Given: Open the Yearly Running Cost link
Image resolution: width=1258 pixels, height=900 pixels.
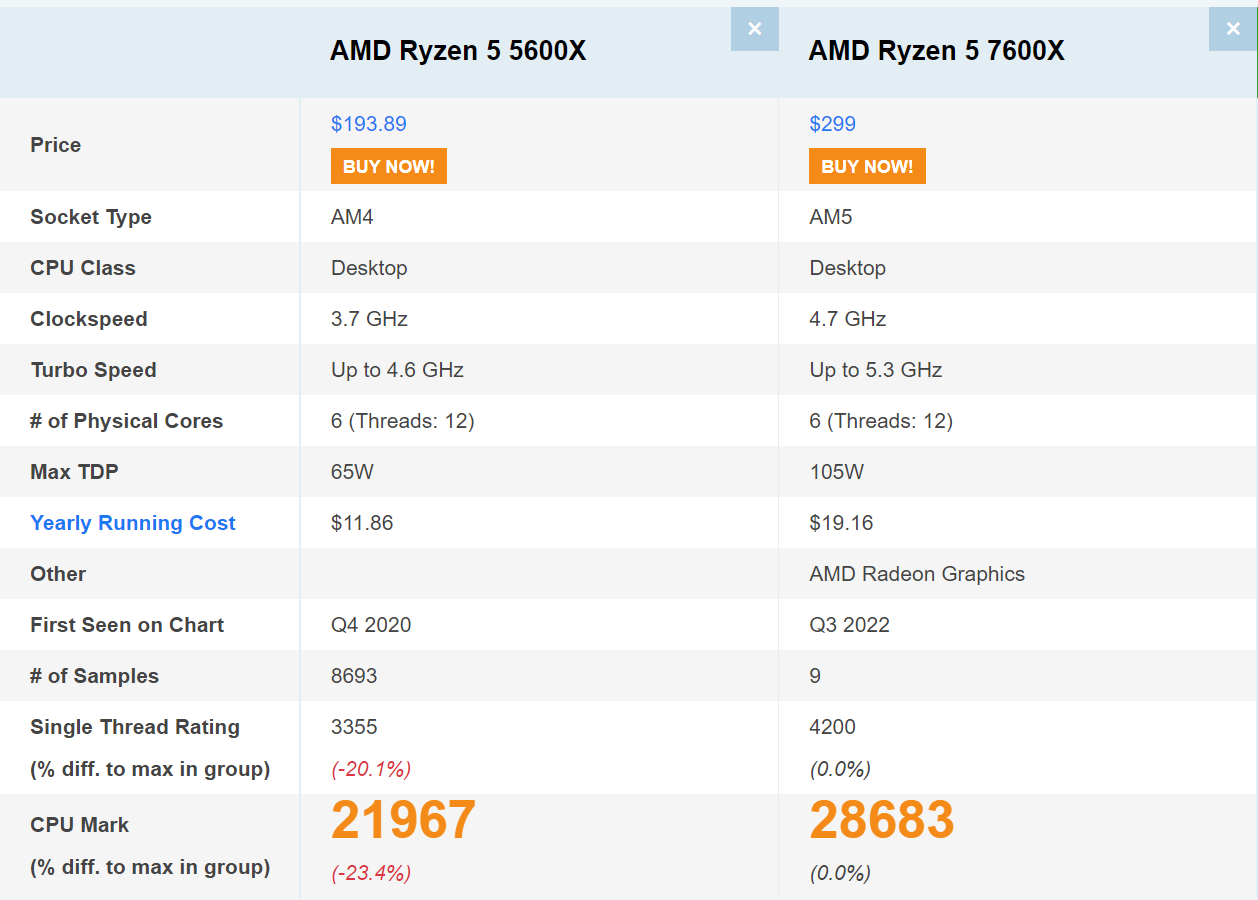Looking at the screenshot, I should (133, 523).
